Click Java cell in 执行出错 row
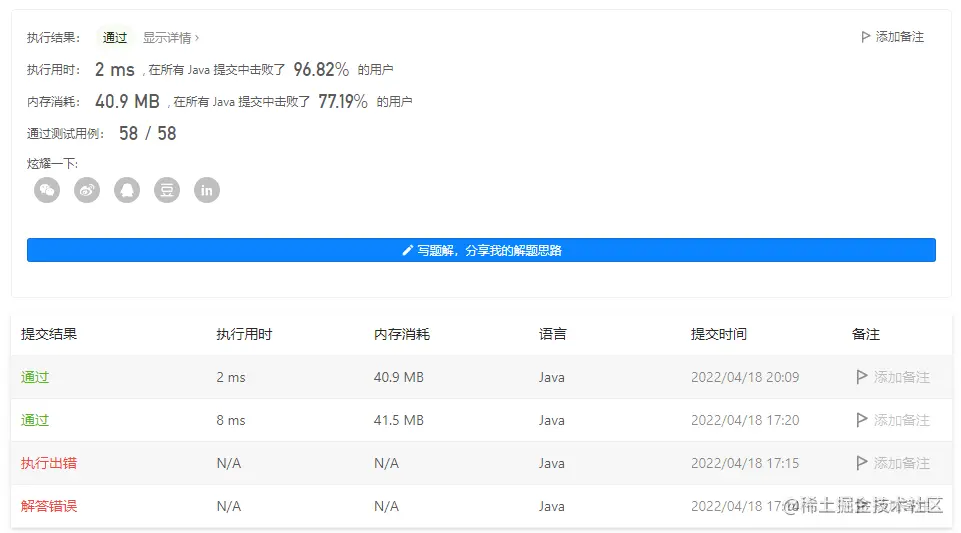Screen dimensions: 961x533 [552, 463]
